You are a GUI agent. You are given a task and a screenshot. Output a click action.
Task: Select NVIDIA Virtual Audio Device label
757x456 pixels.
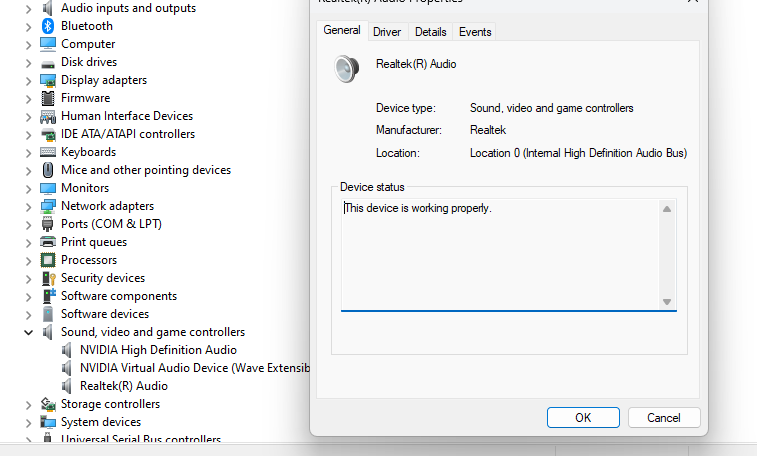[x=195, y=368]
